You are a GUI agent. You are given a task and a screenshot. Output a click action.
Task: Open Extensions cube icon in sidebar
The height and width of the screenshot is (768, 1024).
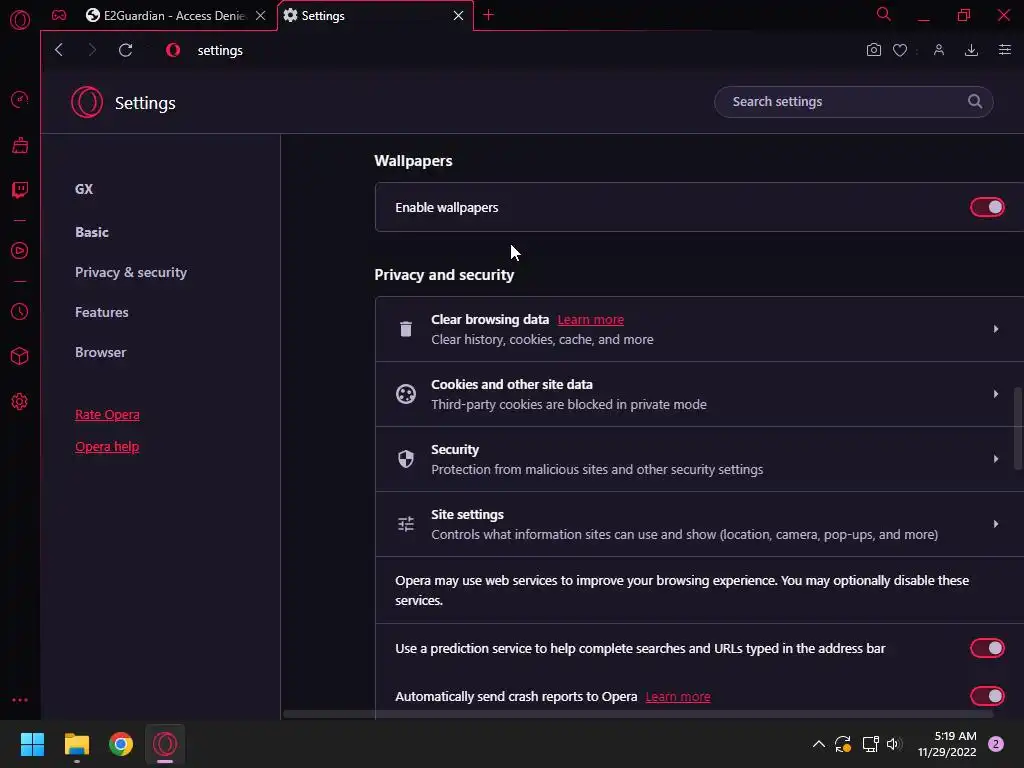pyautogui.click(x=20, y=356)
